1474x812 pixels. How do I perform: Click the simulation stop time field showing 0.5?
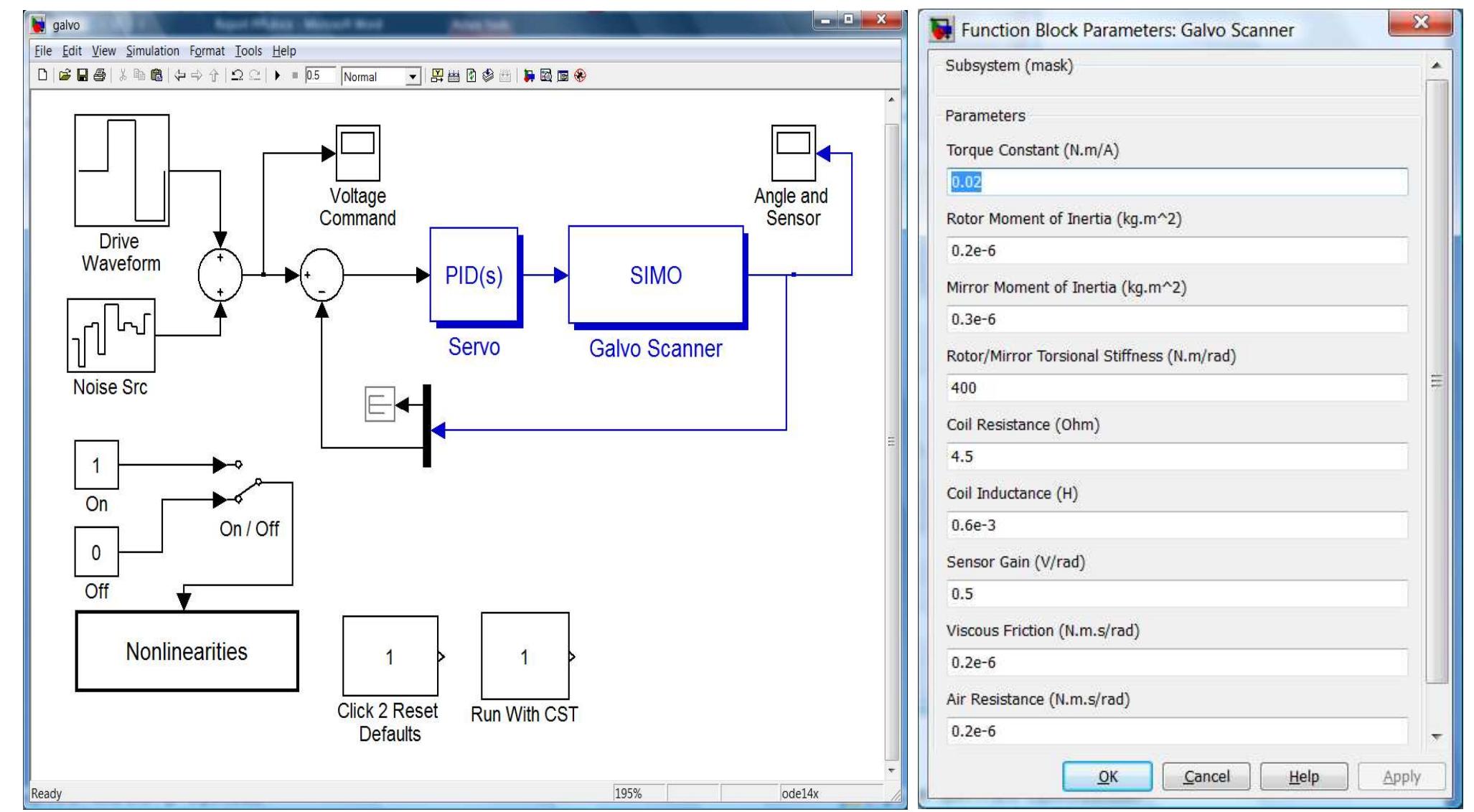pos(319,75)
